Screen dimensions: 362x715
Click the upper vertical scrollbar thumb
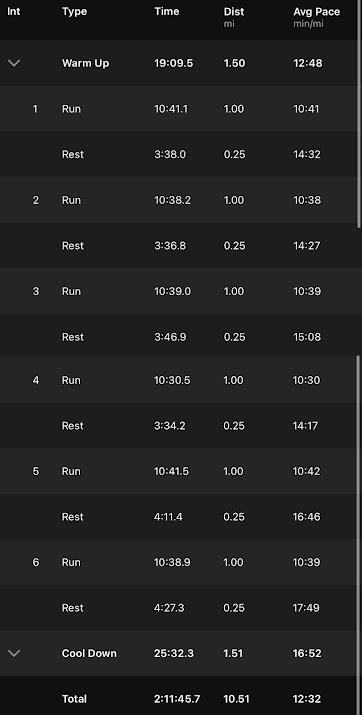pos(360,113)
